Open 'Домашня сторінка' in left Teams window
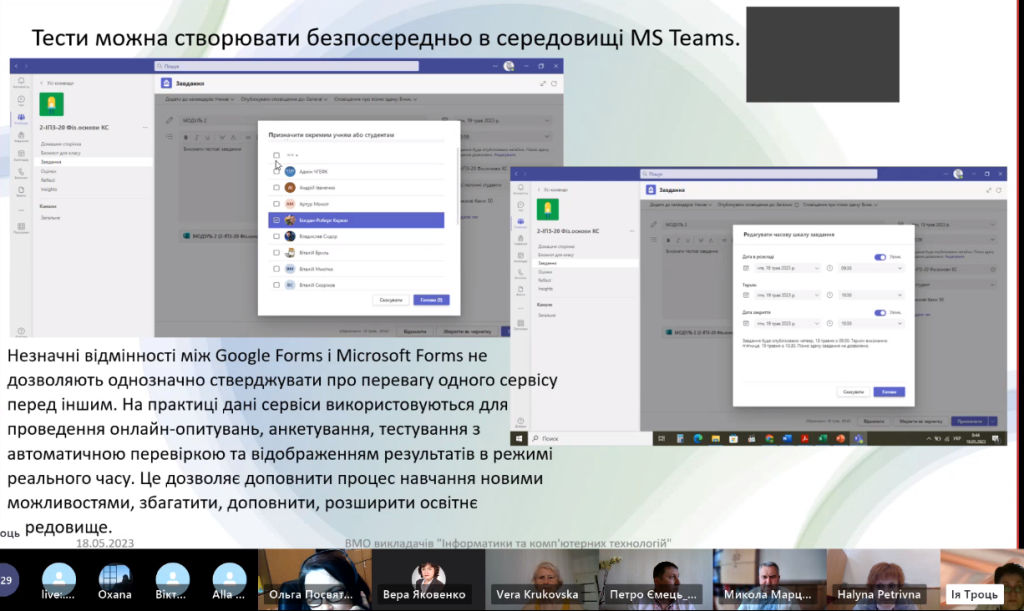1024x611 pixels. 61,144
